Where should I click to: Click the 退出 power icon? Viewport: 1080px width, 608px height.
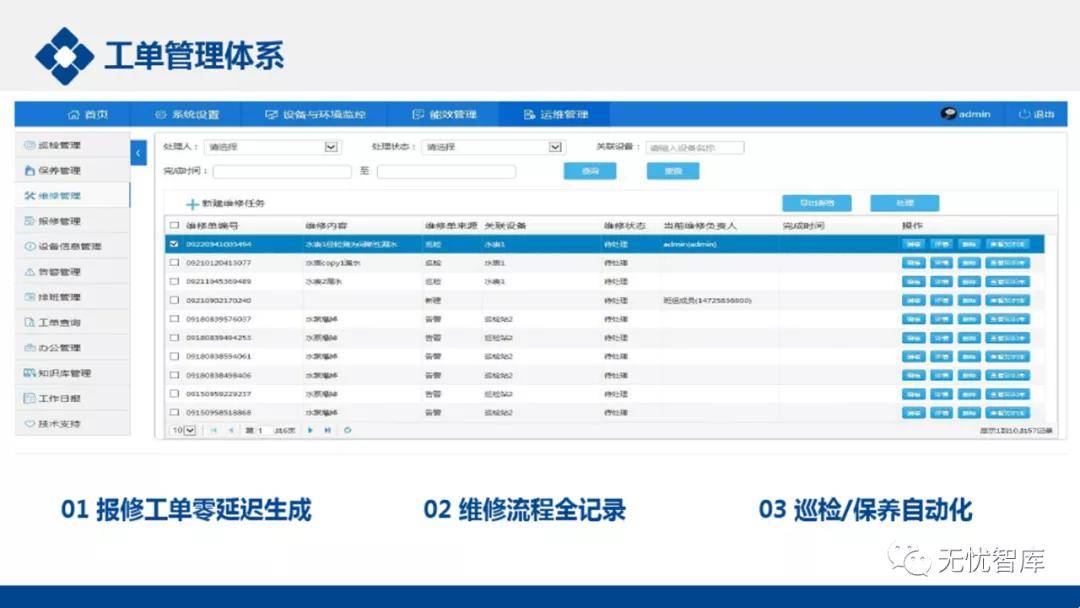point(1024,114)
